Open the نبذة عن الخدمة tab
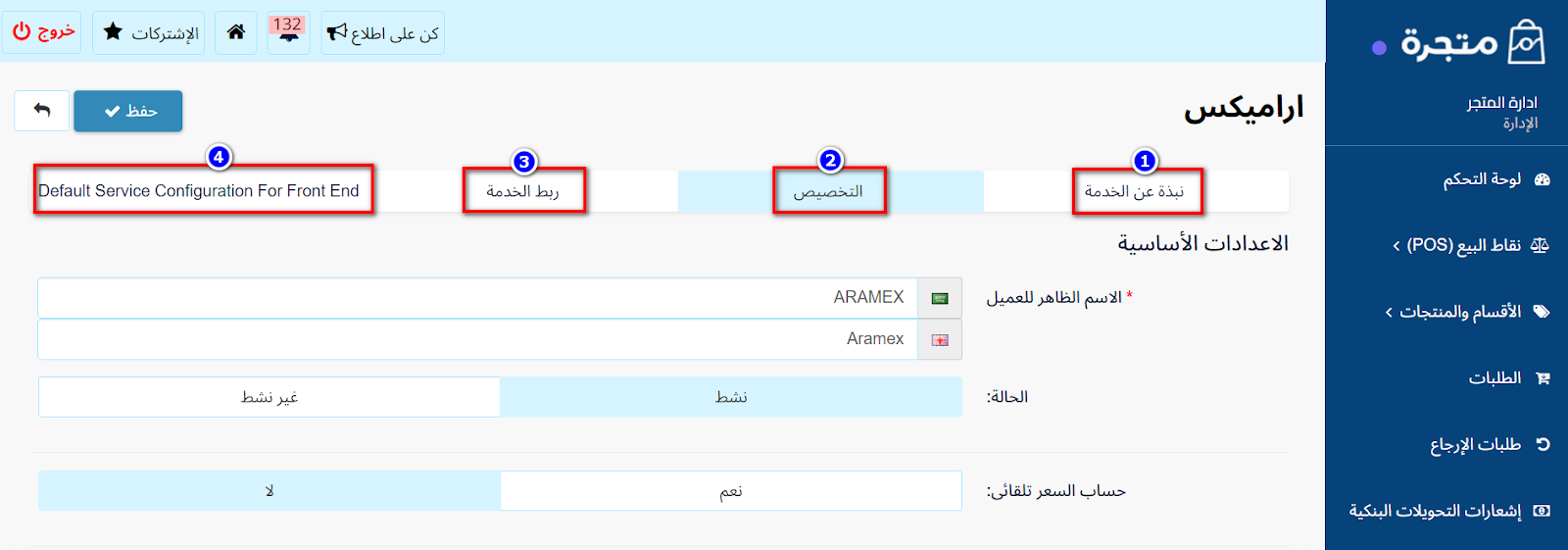 pyautogui.click(x=1136, y=191)
